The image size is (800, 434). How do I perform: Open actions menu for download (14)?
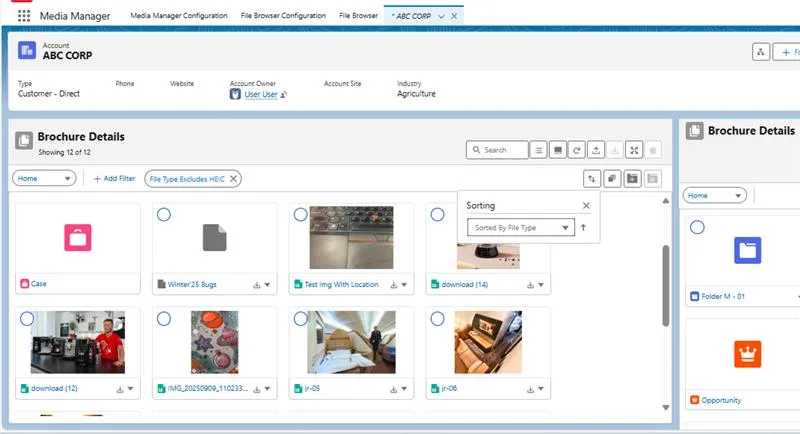click(x=541, y=285)
